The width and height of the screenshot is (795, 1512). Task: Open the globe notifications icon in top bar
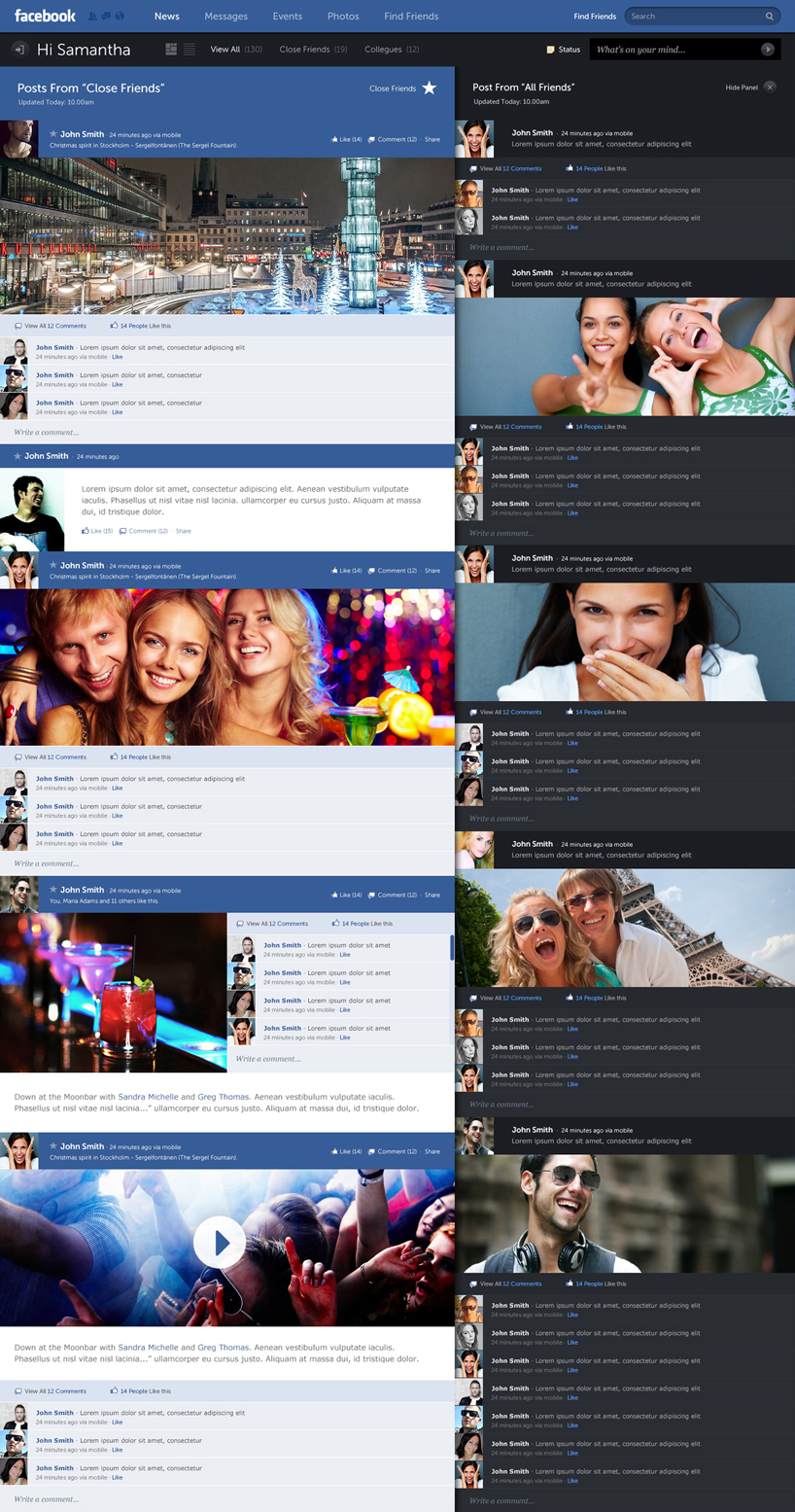click(120, 17)
